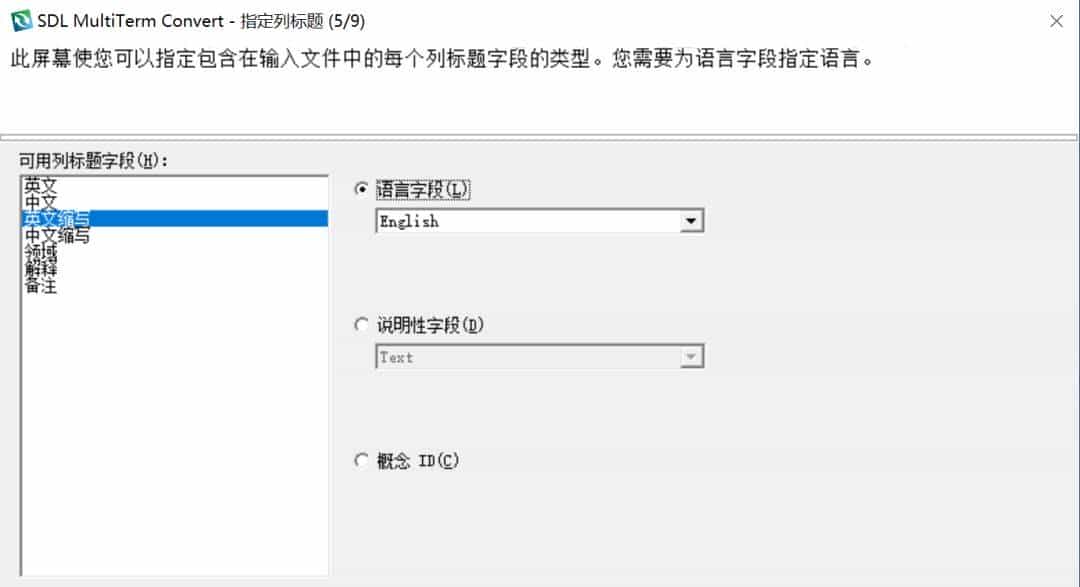Enable the 语言字段 radio button
This screenshot has width=1080, height=587.
point(361,188)
